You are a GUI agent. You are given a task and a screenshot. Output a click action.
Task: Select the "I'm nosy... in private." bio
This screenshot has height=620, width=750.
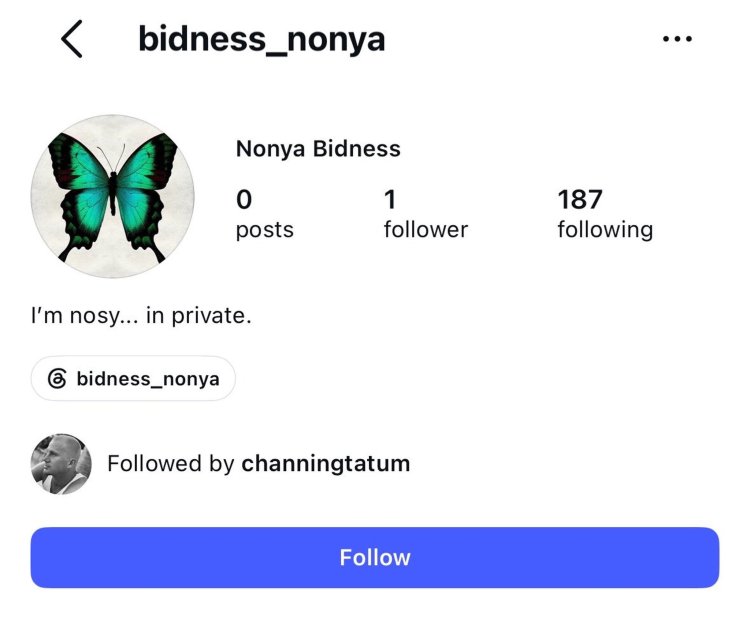click(x=141, y=316)
